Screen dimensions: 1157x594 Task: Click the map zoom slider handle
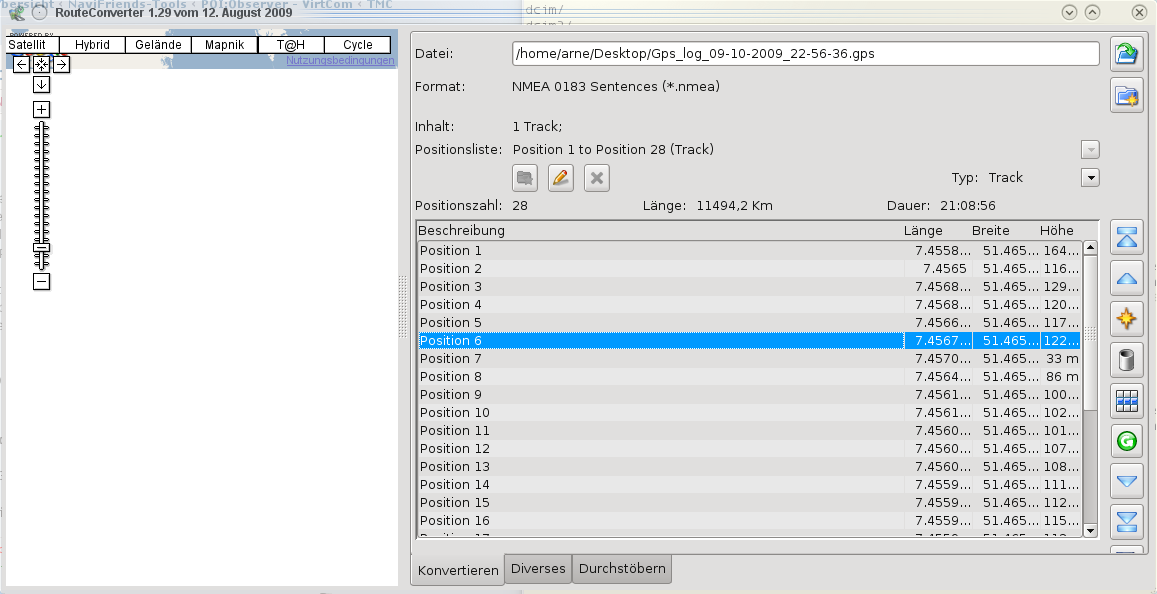(41, 246)
